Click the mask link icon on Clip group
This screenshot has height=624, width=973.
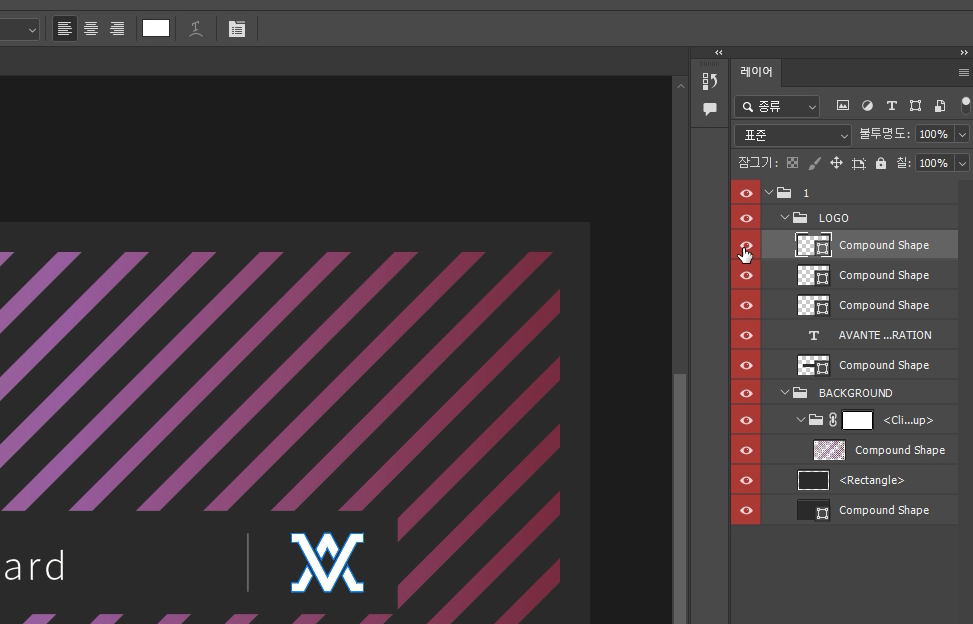[833, 420]
